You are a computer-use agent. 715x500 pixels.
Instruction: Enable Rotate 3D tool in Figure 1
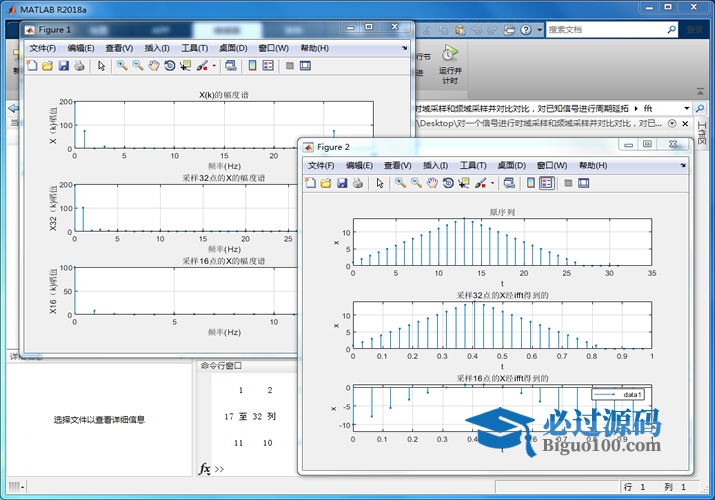point(170,66)
